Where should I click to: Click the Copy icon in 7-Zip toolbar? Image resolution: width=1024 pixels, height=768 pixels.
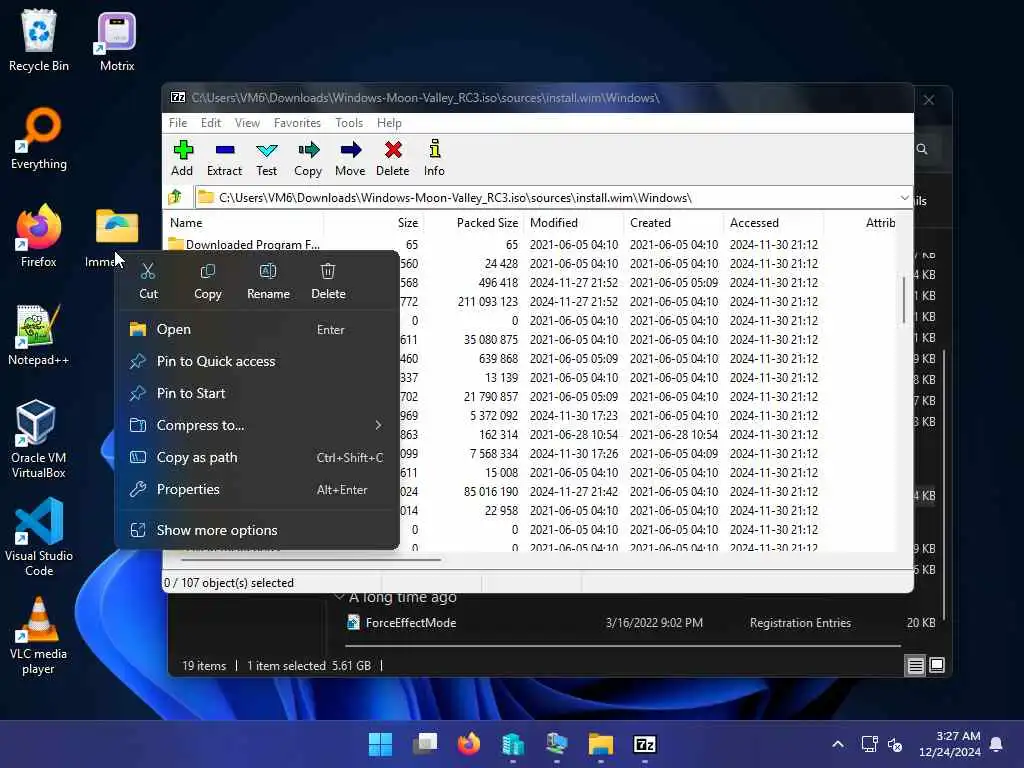(308, 158)
